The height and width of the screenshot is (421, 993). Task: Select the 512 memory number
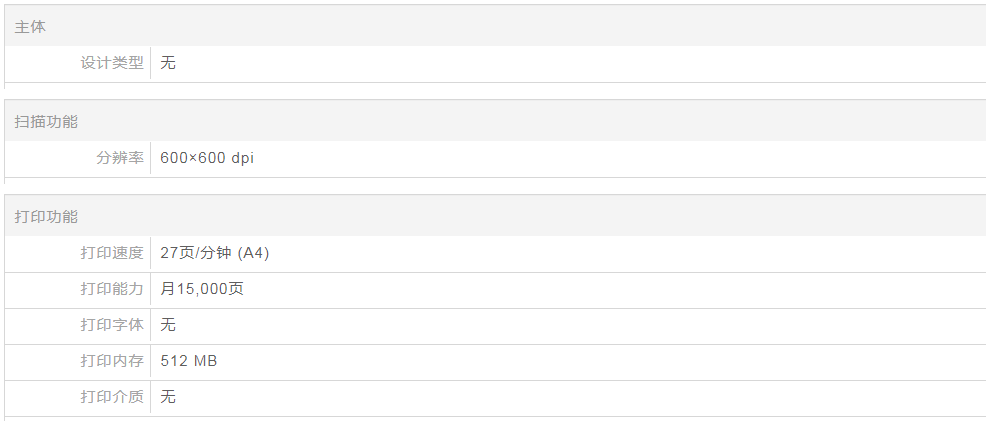point(174,361)
